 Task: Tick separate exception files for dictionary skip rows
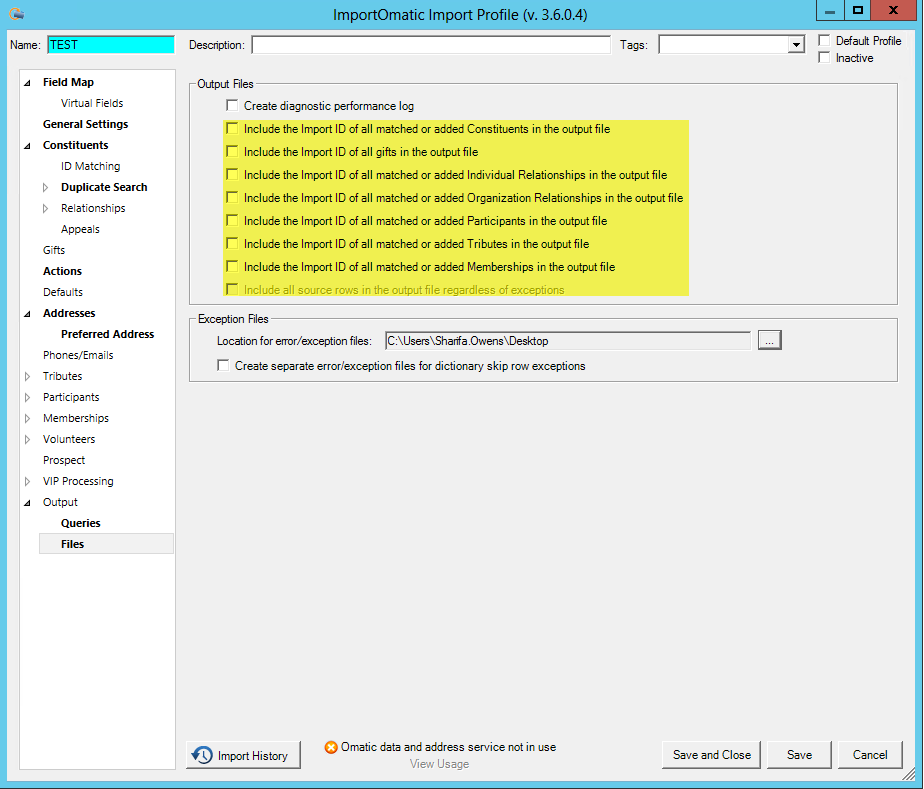tap(223, 365)
